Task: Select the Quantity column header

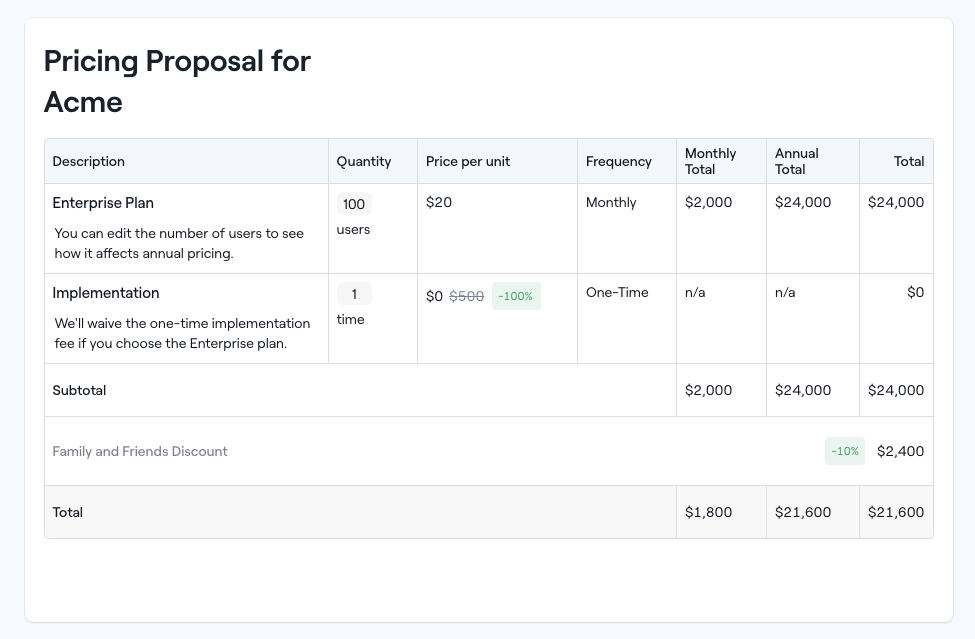Action: click(363, 161)
